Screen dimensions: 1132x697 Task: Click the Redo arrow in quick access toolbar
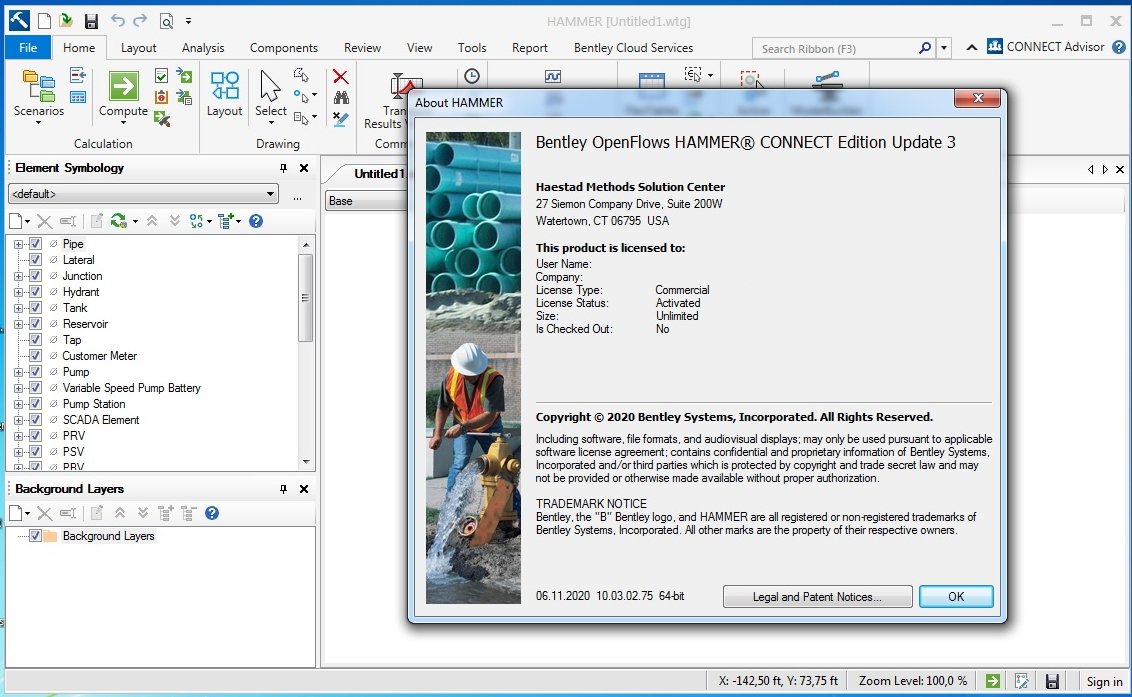pyautogui.click(x=140, y=21)
